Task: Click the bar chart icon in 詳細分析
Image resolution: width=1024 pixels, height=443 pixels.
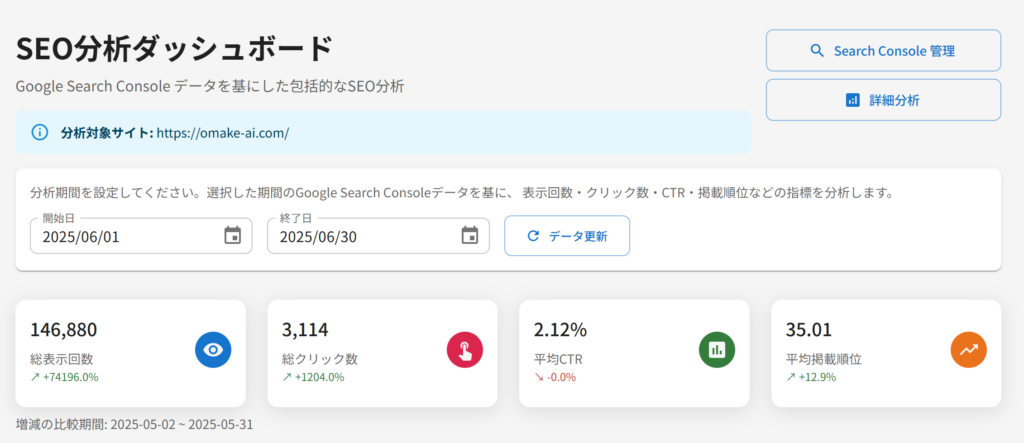Action: pos(852,100)
